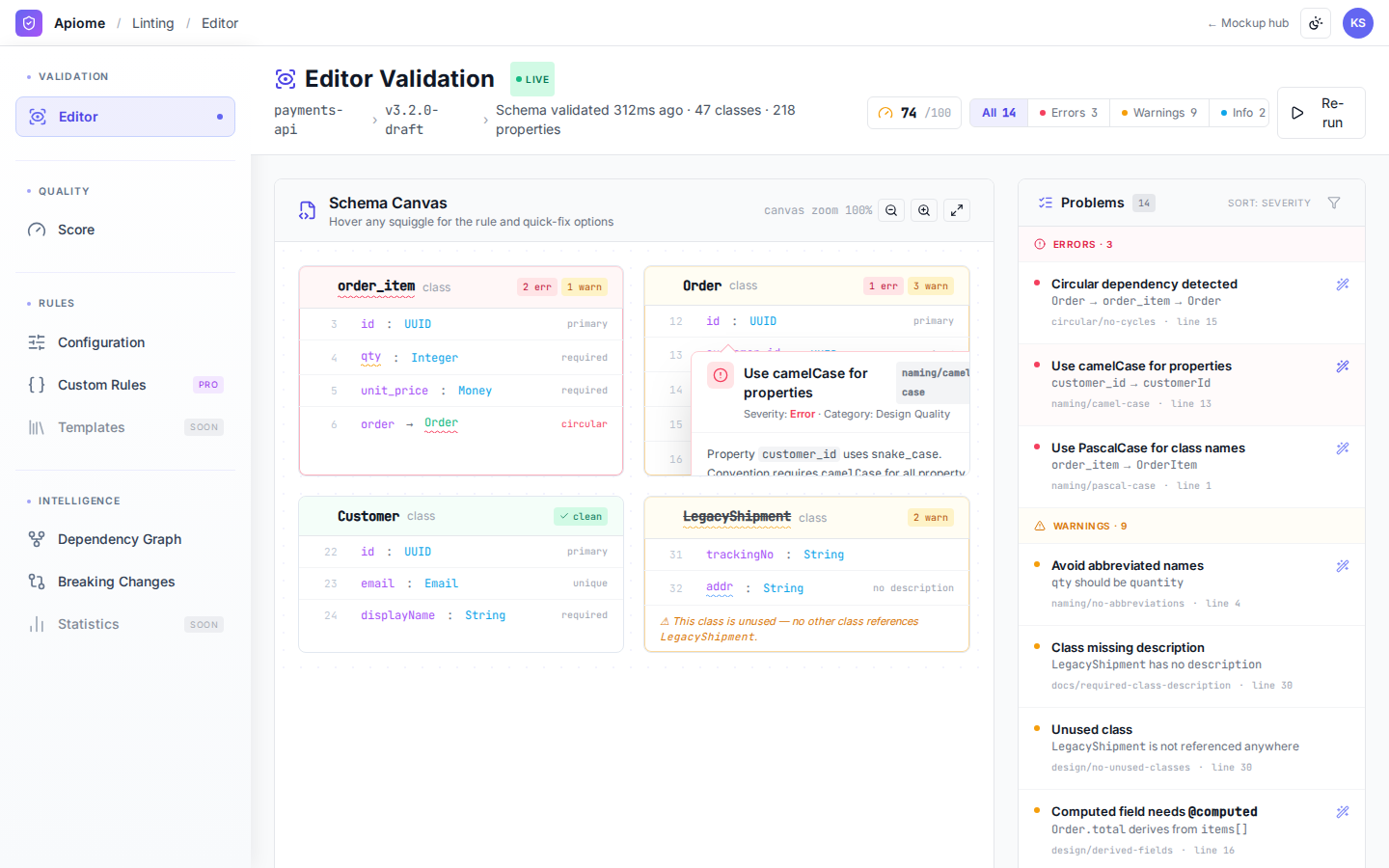Screen dimensions: 1389x868
Task: Open the Problems filter funnel
Action: click(x=1334, y=203)
